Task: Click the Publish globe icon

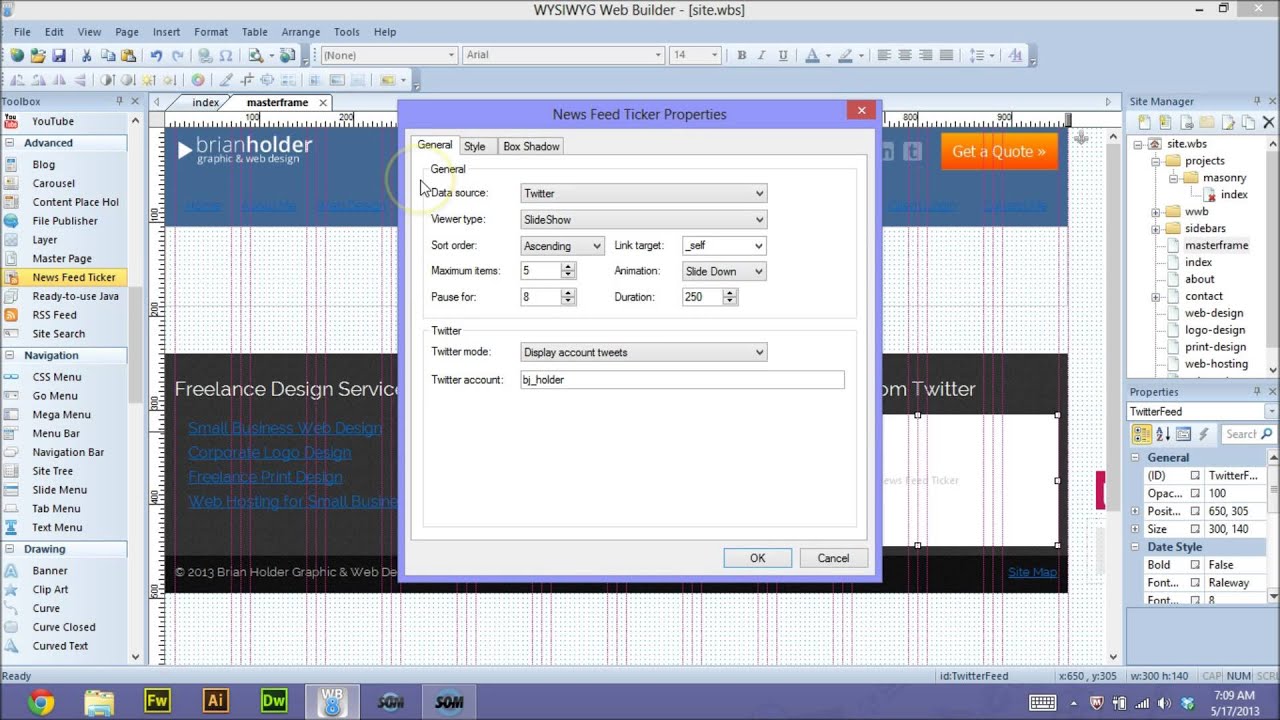Action: tap(288, 56)
